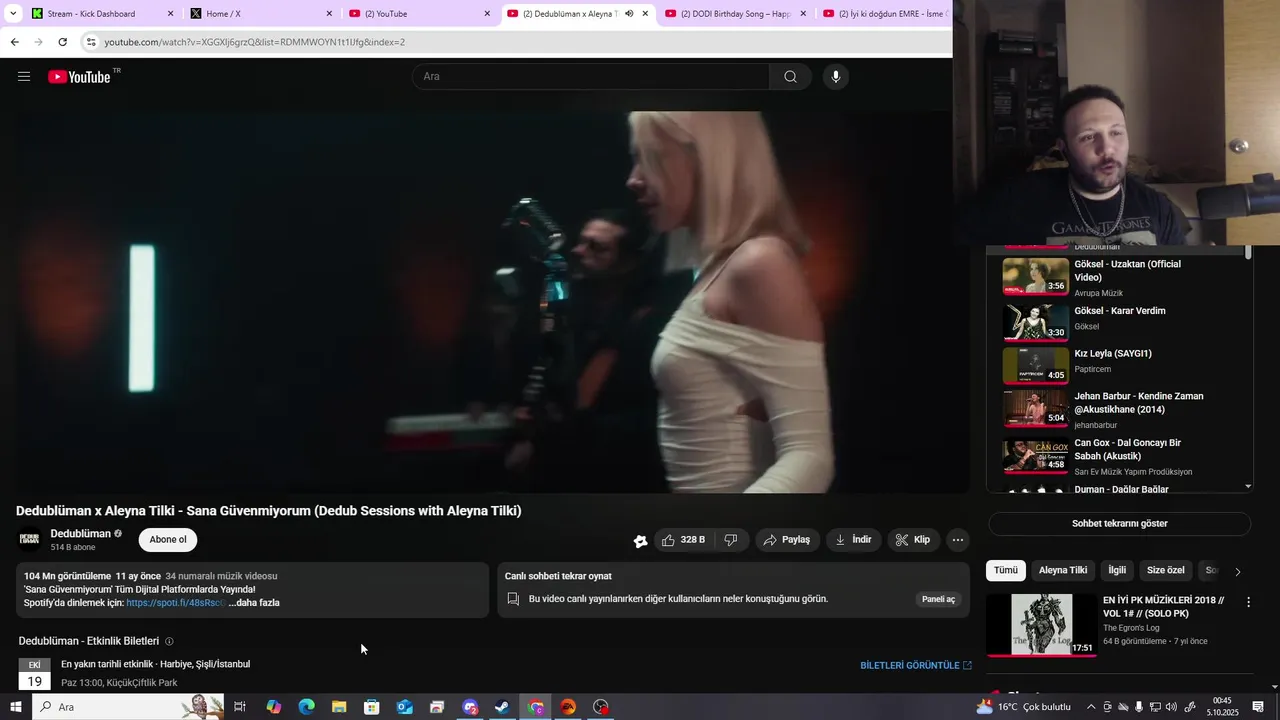View site information icon in address bar
This screenshot has height=720, width=1280.
pos(91,42)
